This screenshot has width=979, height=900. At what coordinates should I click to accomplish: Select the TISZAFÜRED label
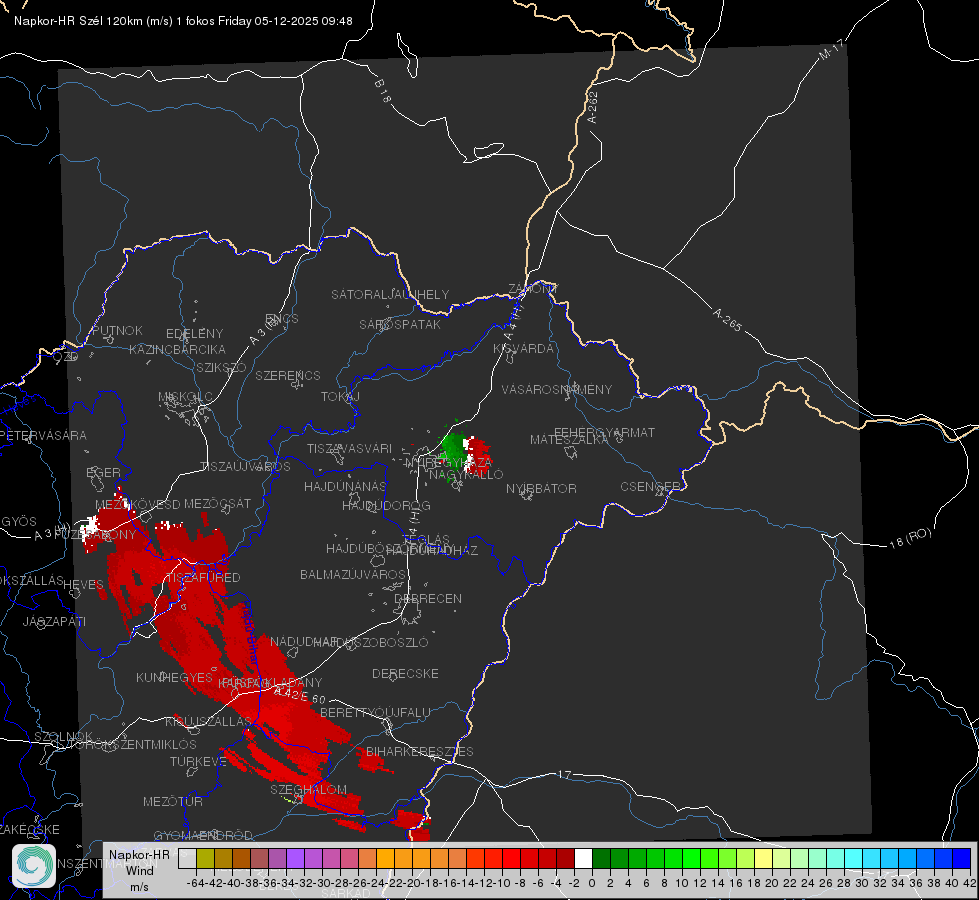click(x=203, y=577)
